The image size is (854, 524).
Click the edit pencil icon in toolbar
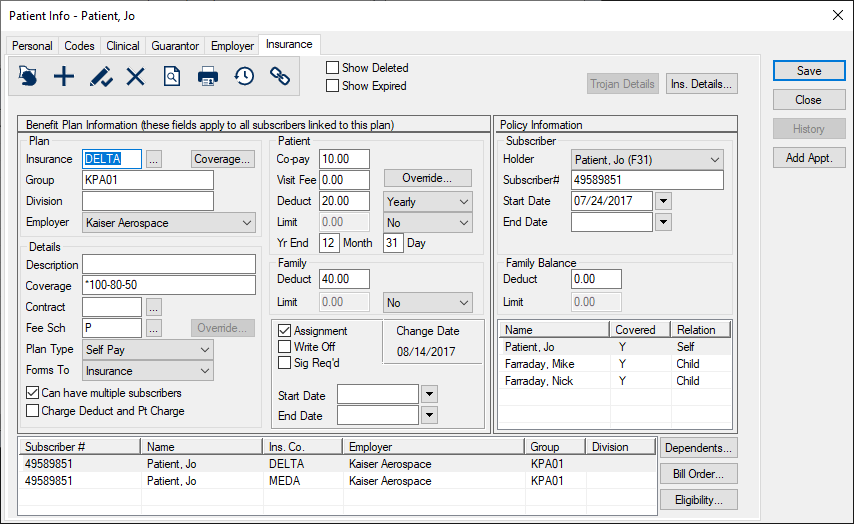100,76
